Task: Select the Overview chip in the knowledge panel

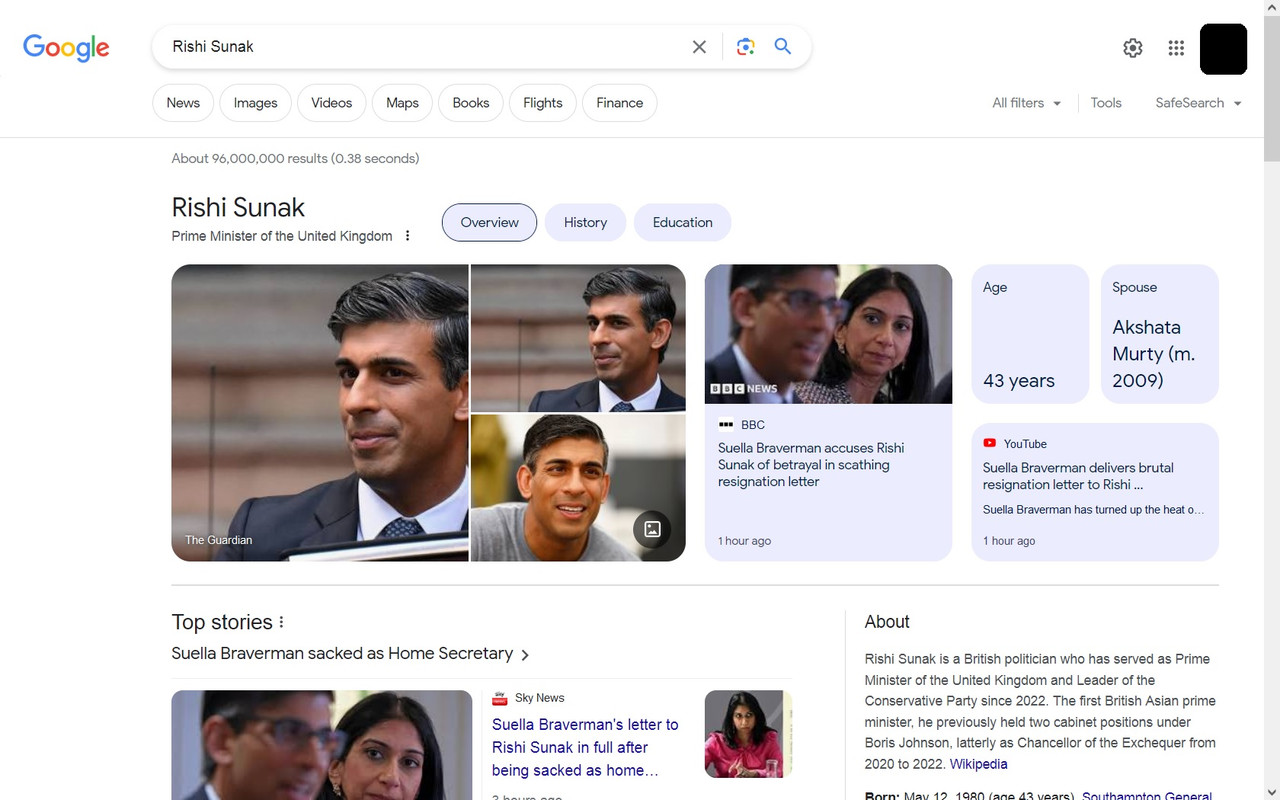Action: [x=489, y=222]
